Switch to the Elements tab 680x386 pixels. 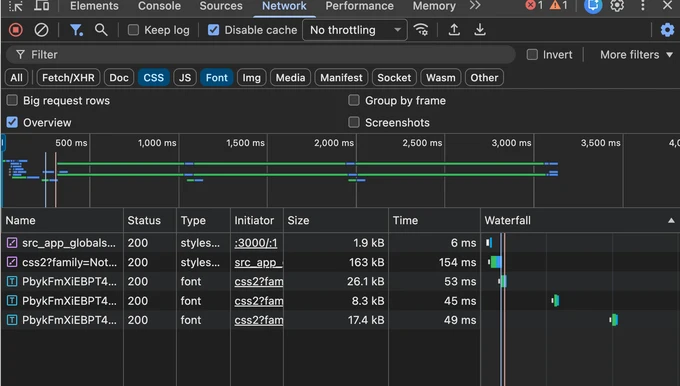pos(94,6)
